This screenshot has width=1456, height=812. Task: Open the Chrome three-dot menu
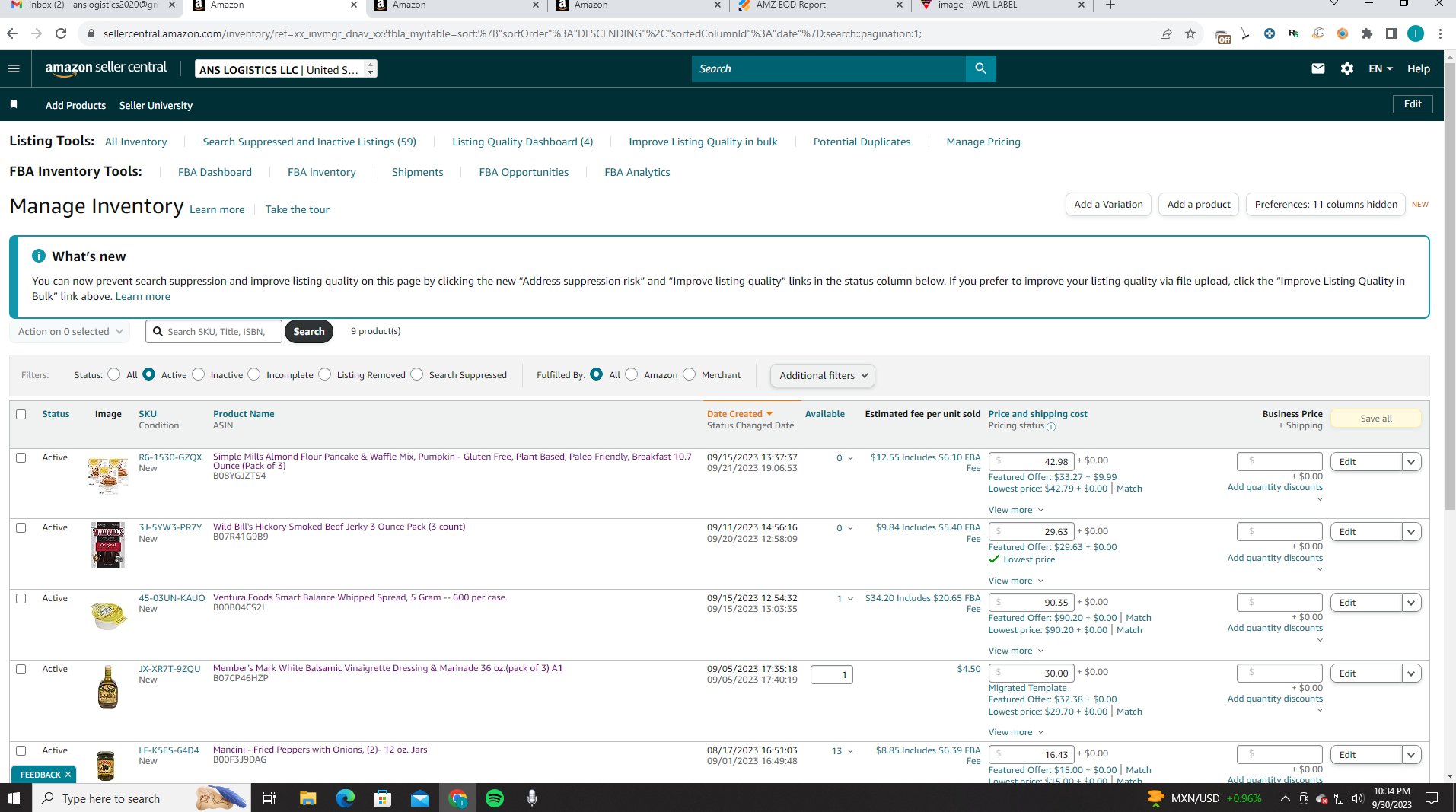tap(1440, 33)
